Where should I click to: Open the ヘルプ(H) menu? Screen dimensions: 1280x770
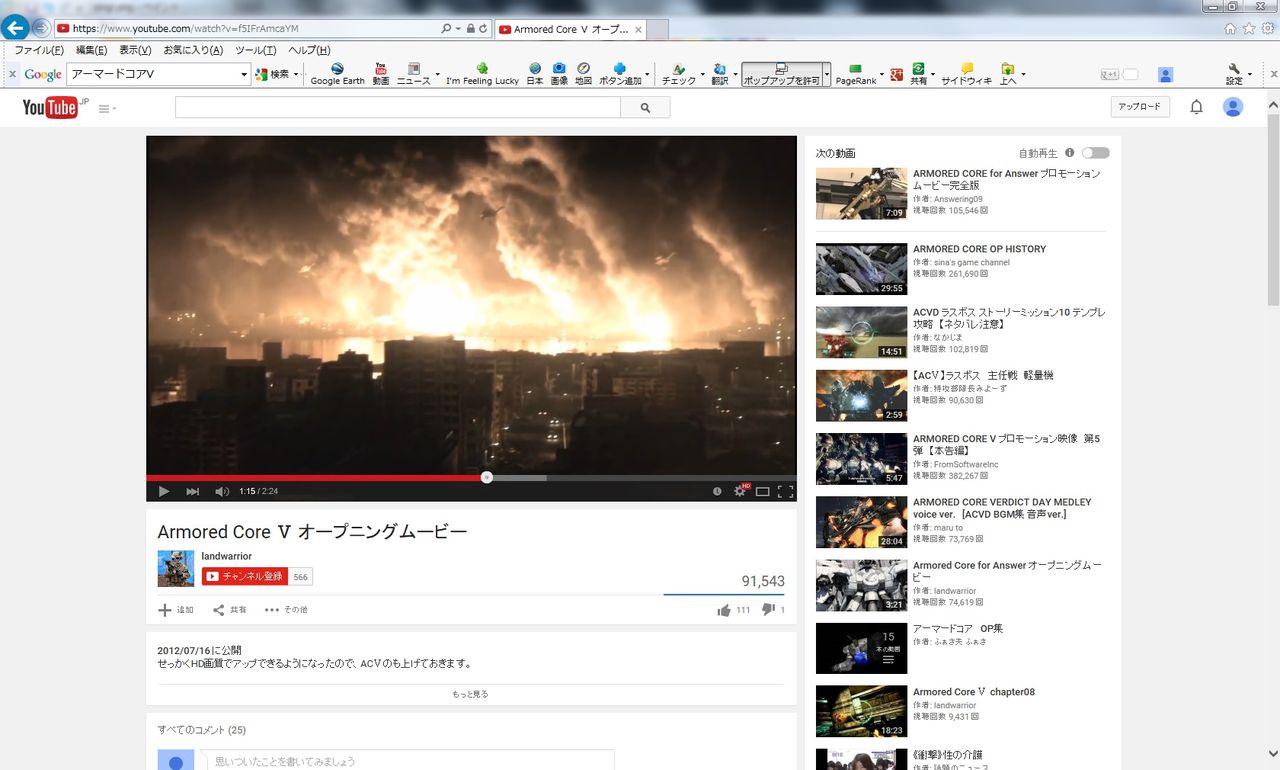click(309, 50)
